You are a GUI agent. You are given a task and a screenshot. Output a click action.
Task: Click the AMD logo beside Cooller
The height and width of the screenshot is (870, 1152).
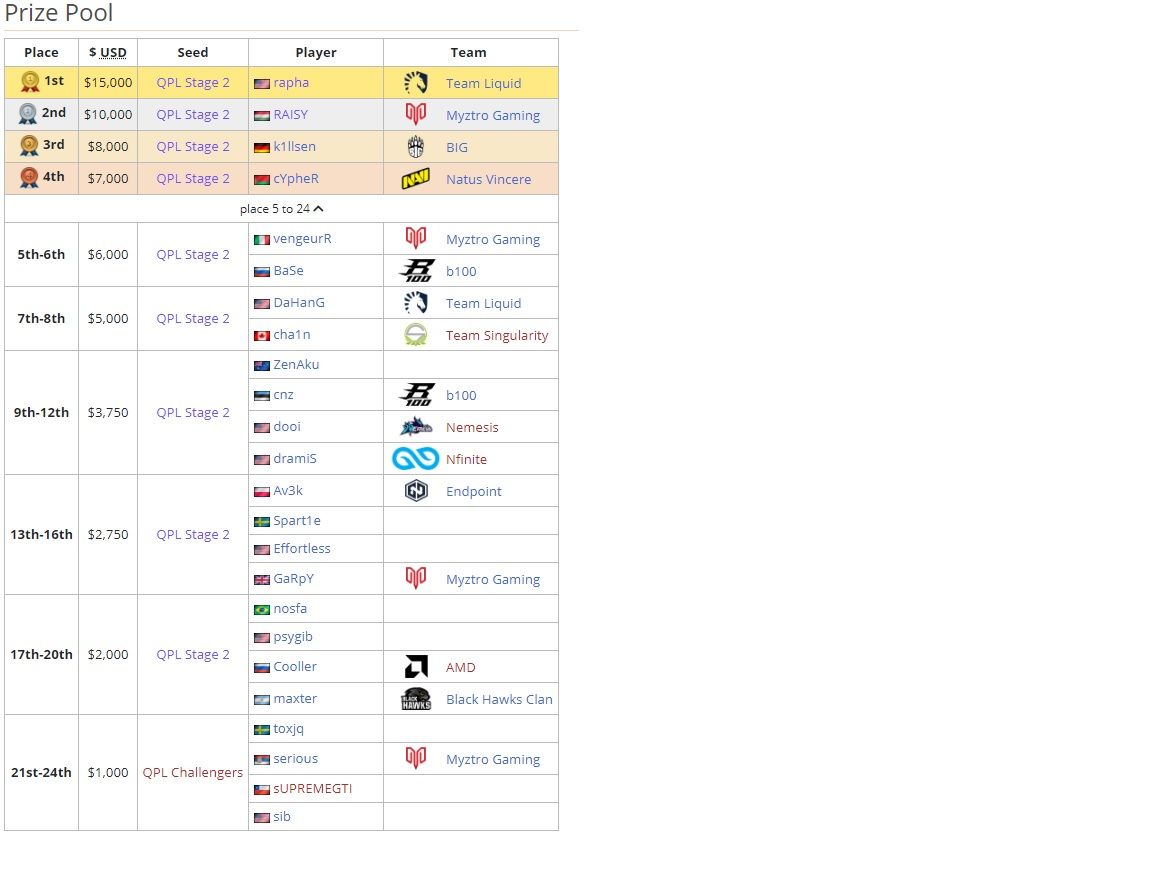415,666
